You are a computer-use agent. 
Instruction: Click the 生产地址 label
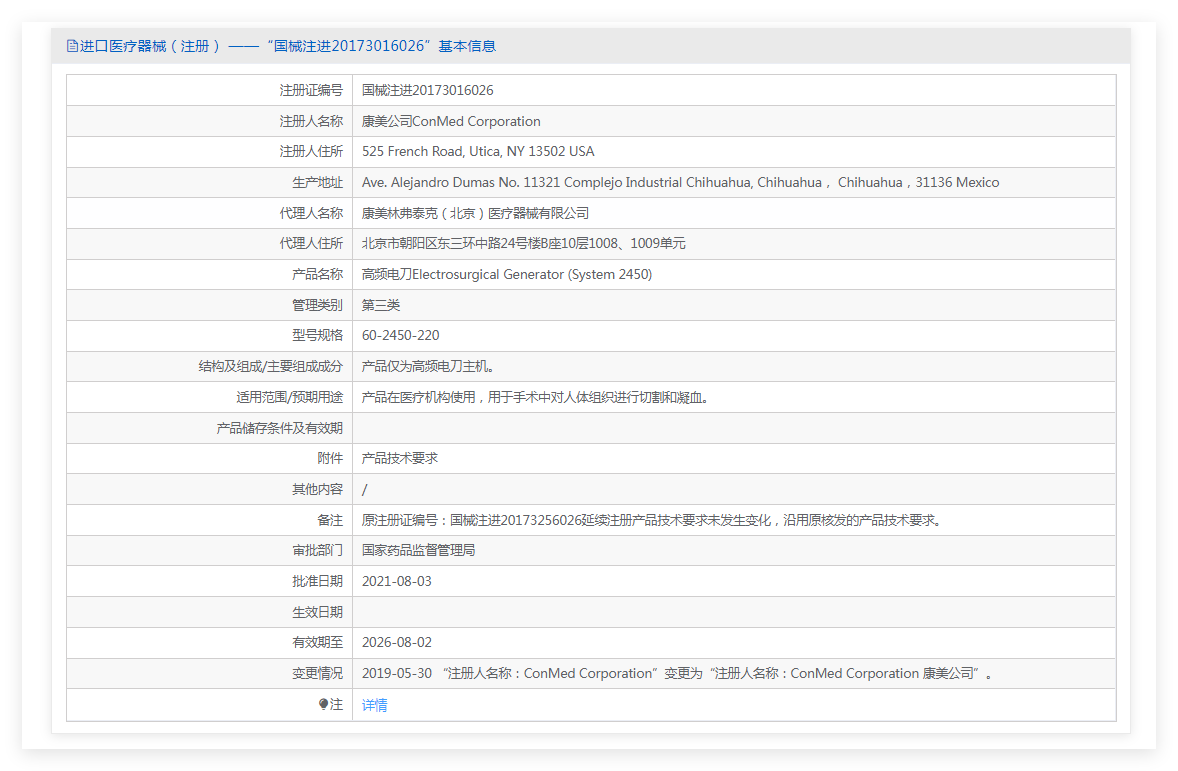(317, 183)
